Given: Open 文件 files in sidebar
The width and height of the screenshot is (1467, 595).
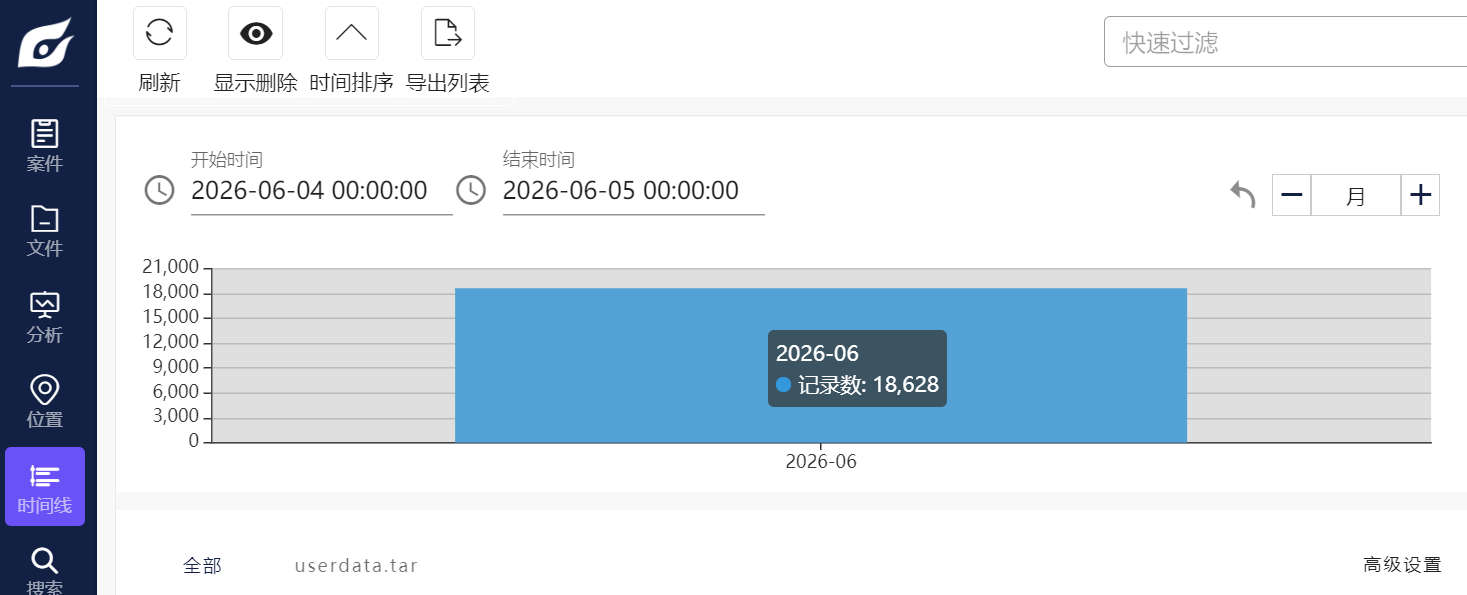Looking at the screenshot, I should coord(45,231).
